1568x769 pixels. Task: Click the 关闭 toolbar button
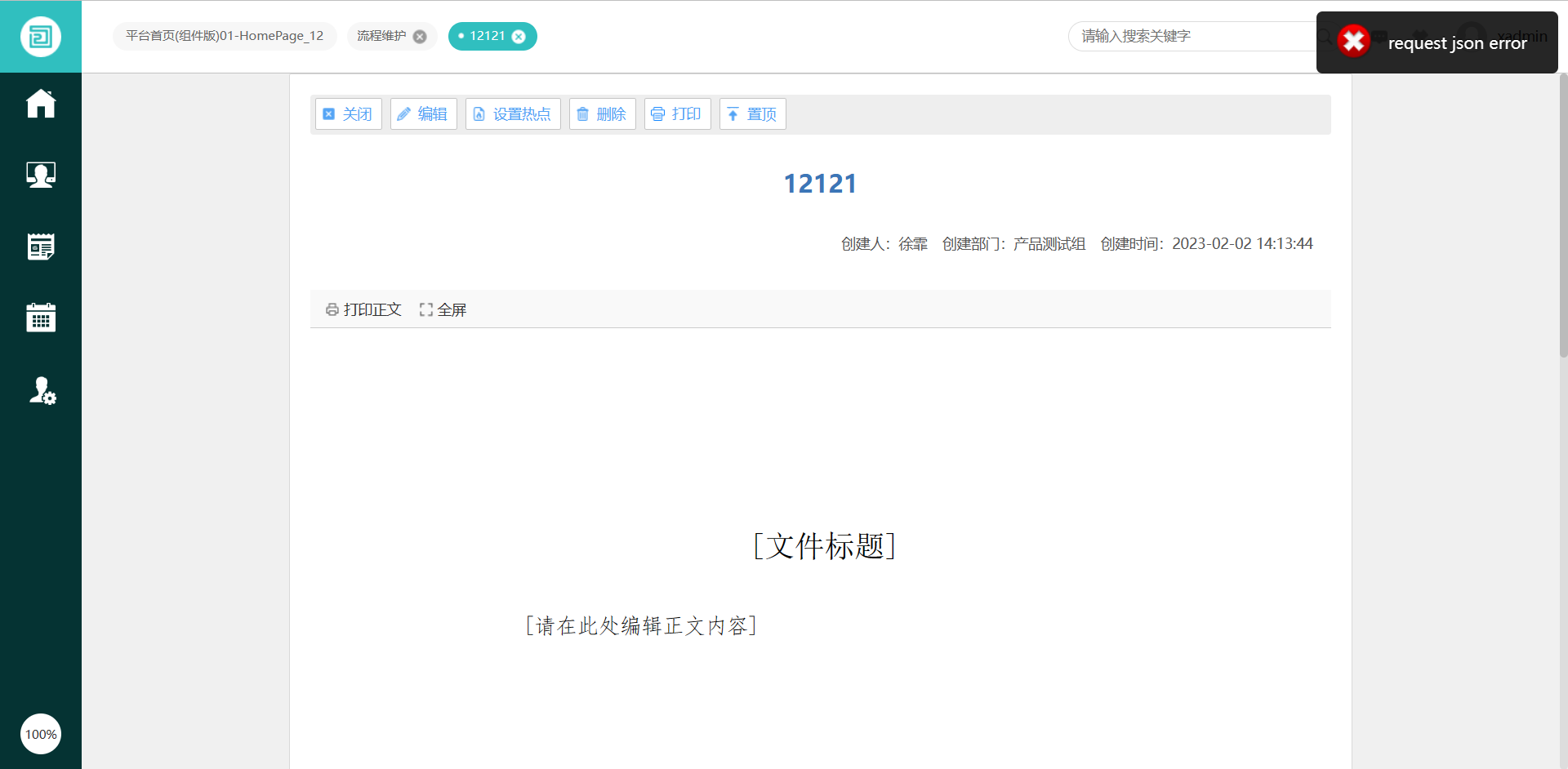349,114
